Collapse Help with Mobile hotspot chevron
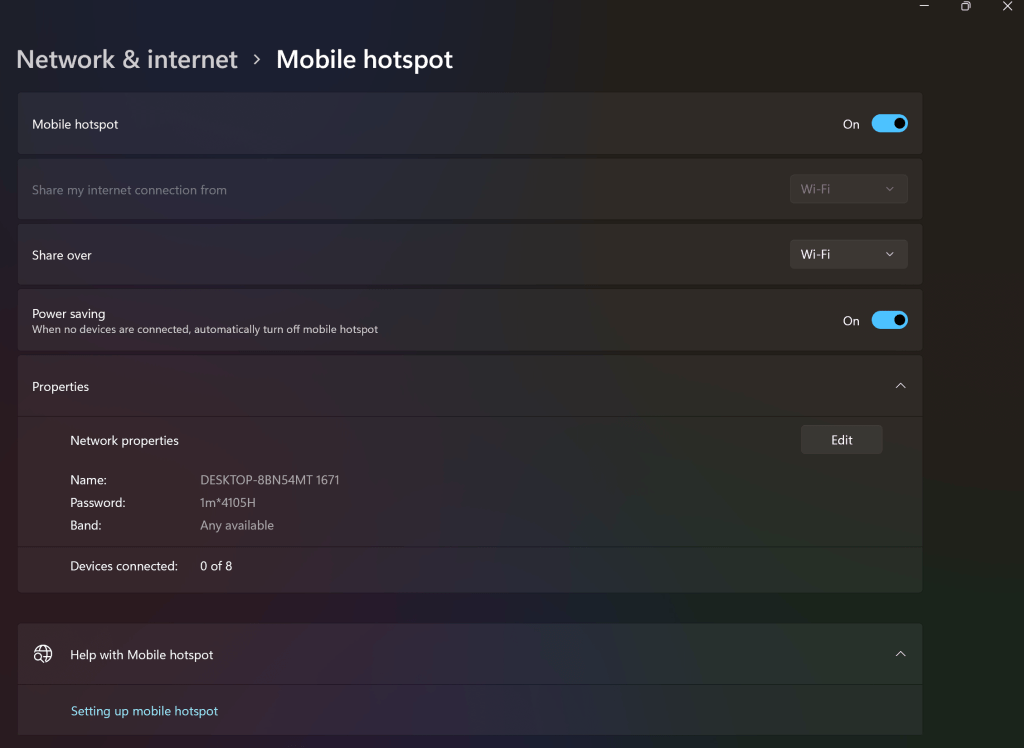The image size is (1024, 748). click(901, 654)
